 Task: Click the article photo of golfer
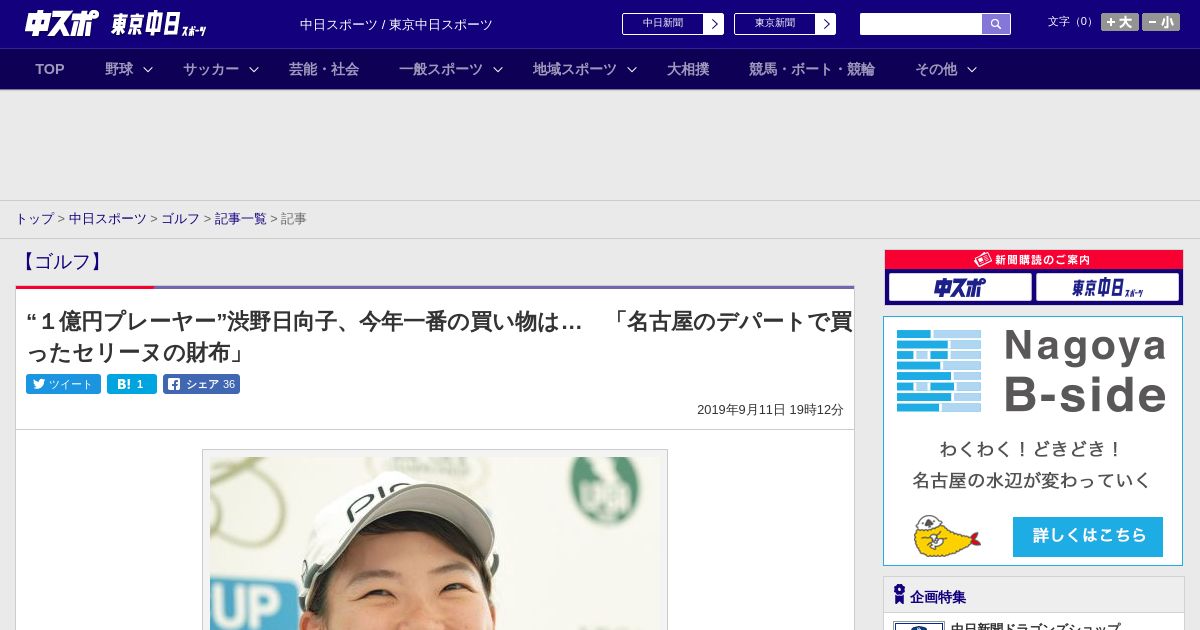435,543
